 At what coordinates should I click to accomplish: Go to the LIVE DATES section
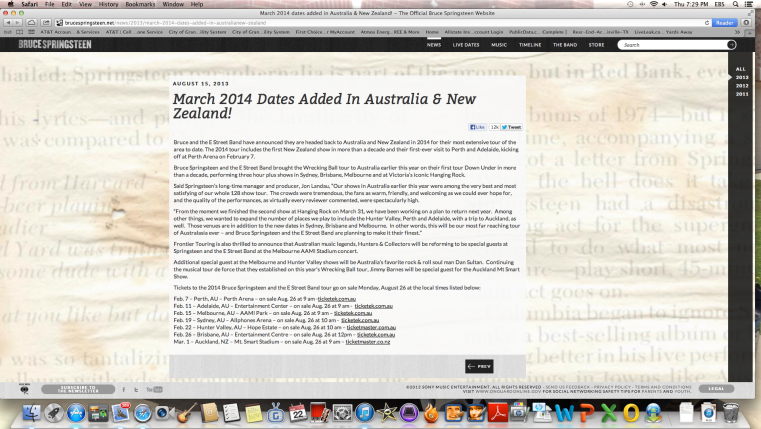point(466,45)
